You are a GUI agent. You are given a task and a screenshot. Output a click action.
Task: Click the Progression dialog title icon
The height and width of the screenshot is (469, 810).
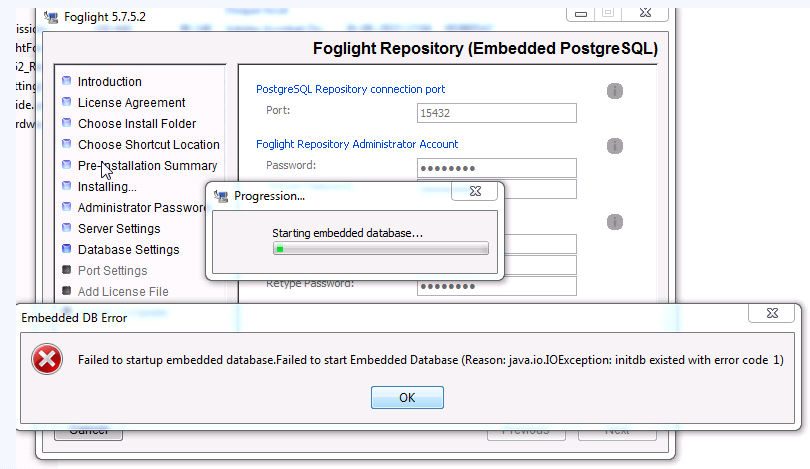coord(221,195)
